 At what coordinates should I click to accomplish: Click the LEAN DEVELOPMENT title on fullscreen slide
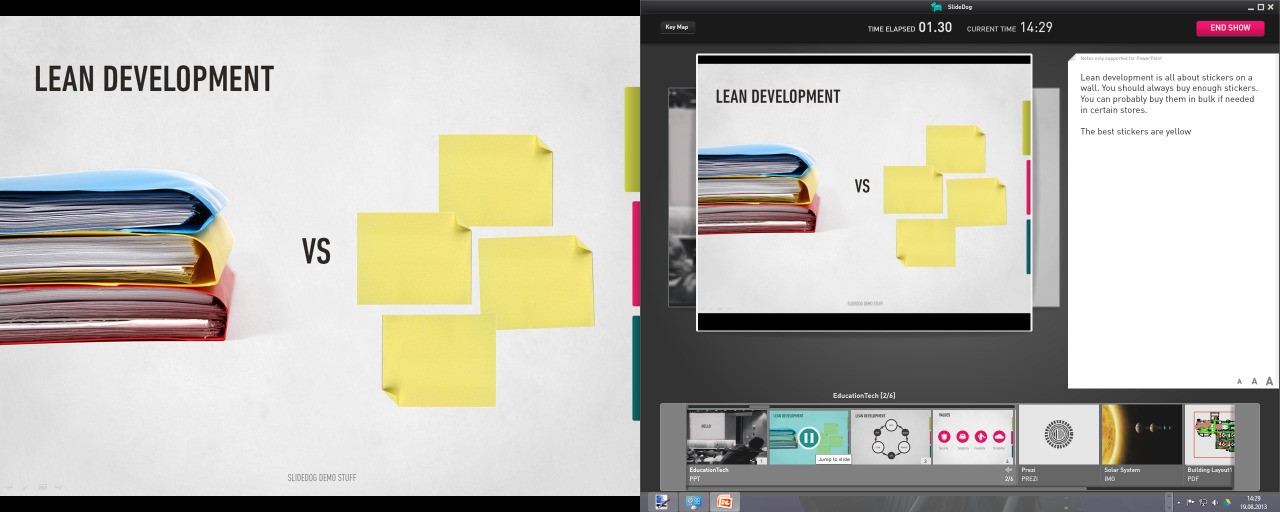click(x=154, y=79)
